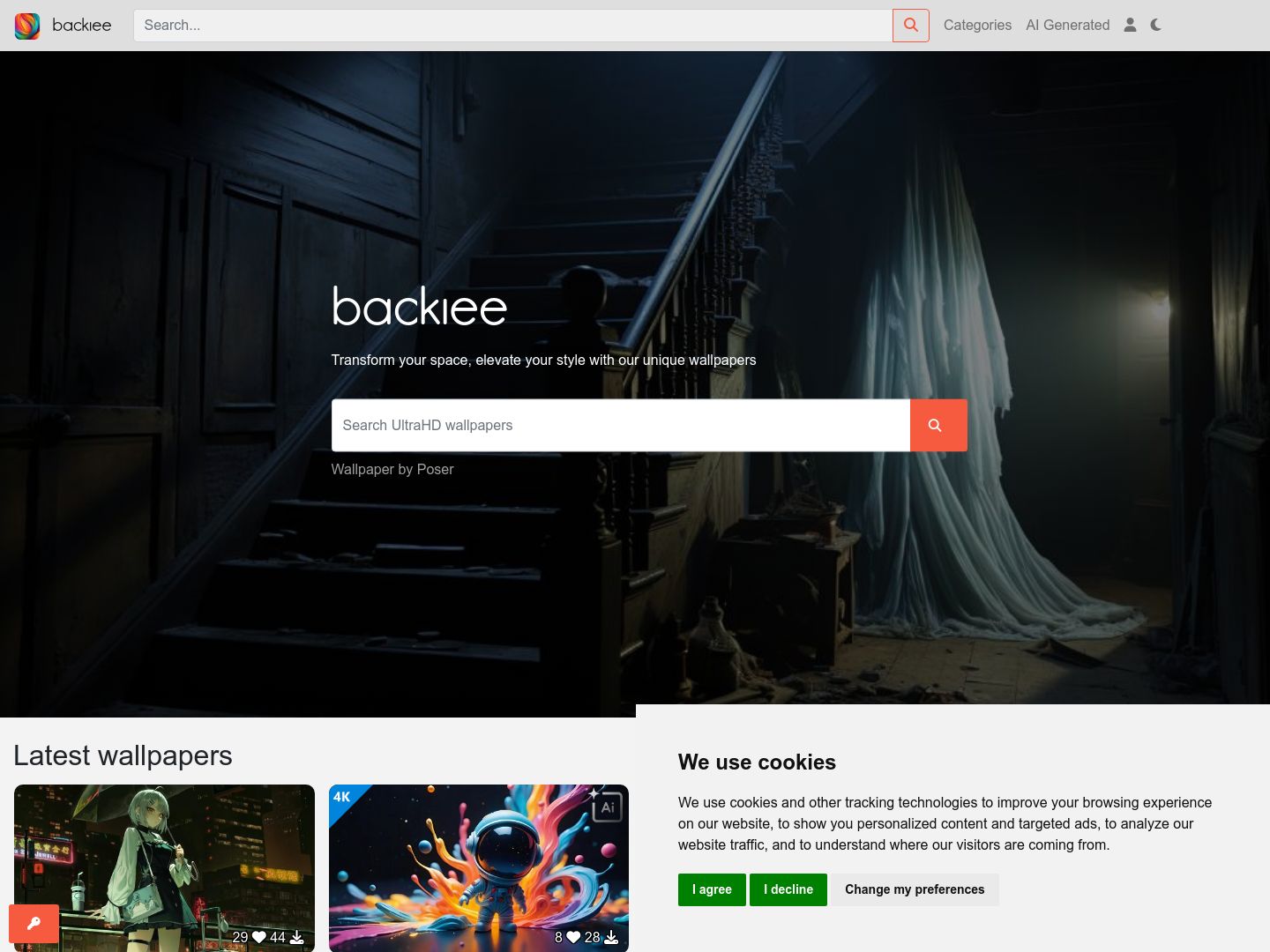Image resolution: width=1270 pixels, height=952 pixels.
Task: Click the AI badge on astronaut wallpaper
Action: click(x=606, y=805)
